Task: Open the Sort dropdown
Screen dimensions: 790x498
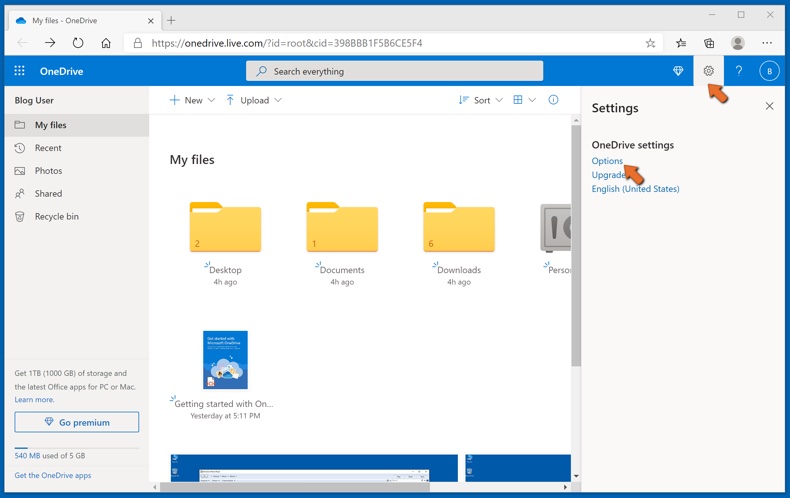Action: pyautogui.click(x=480, y=100)
